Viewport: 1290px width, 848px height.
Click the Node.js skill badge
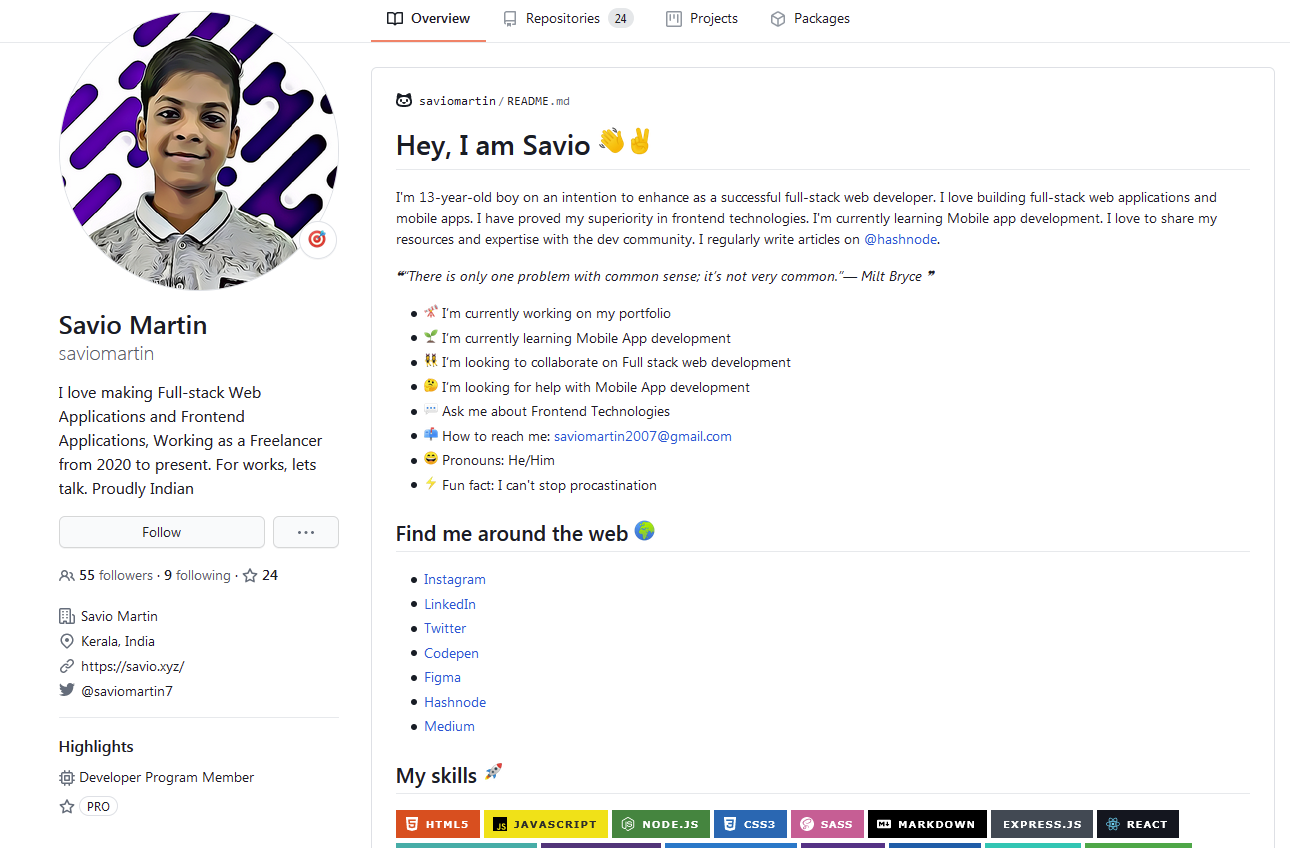pyautogui.click(x=661, y=824)
